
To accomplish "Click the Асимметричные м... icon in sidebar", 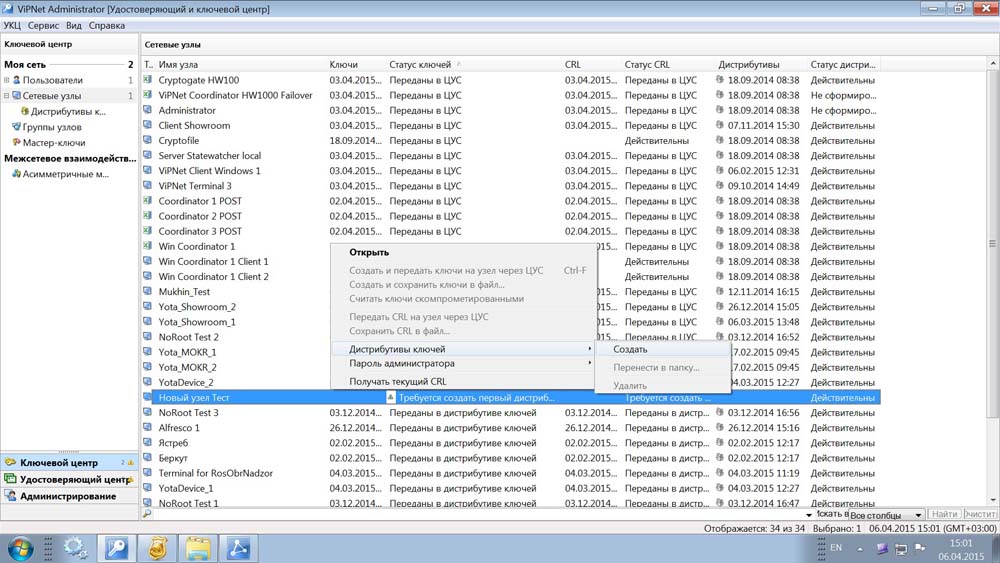I will 17,173.
